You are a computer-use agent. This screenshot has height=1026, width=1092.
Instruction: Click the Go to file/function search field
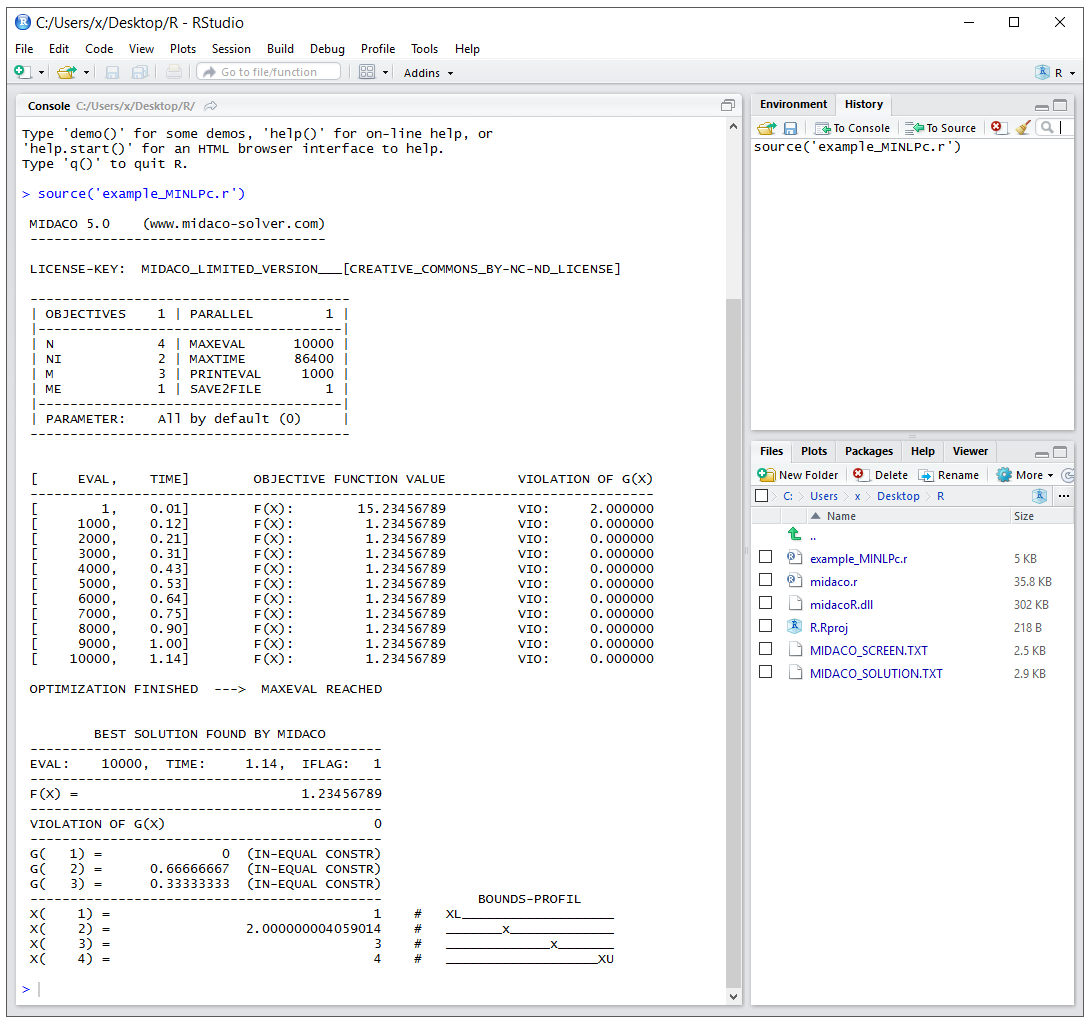[269, 72]
